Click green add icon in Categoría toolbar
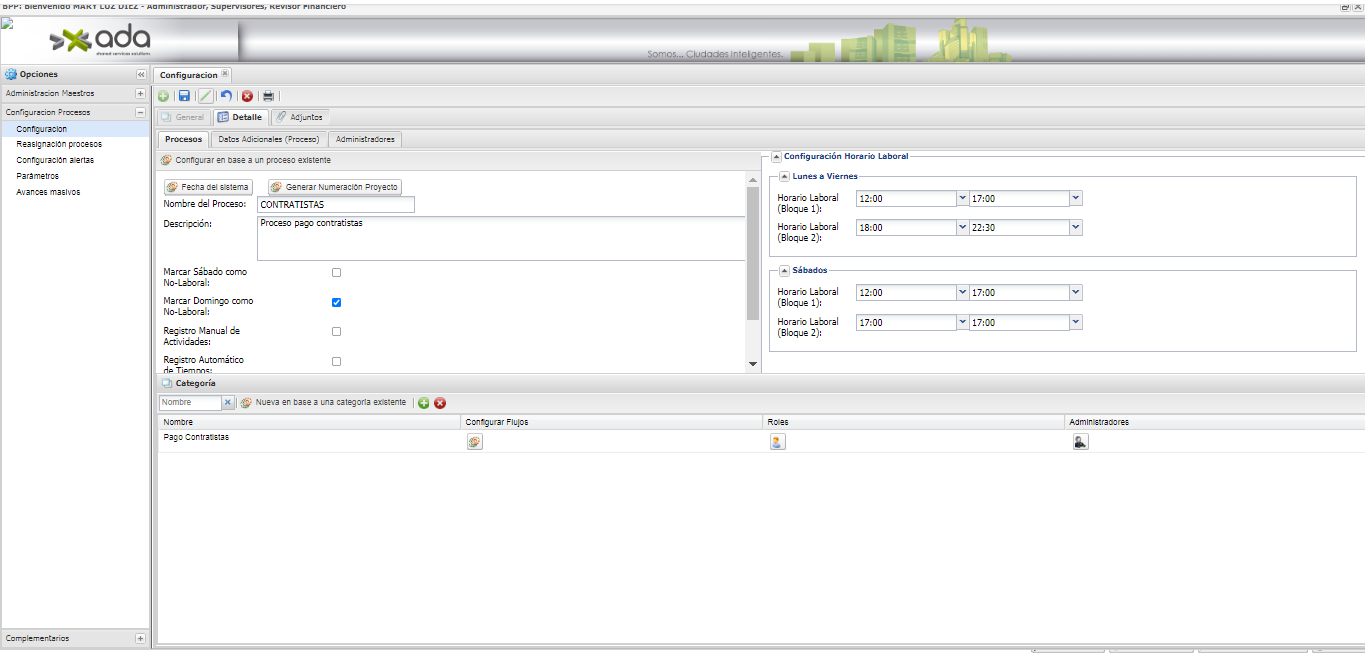Viewport: 1365px width, 653px height. point(424,403)
